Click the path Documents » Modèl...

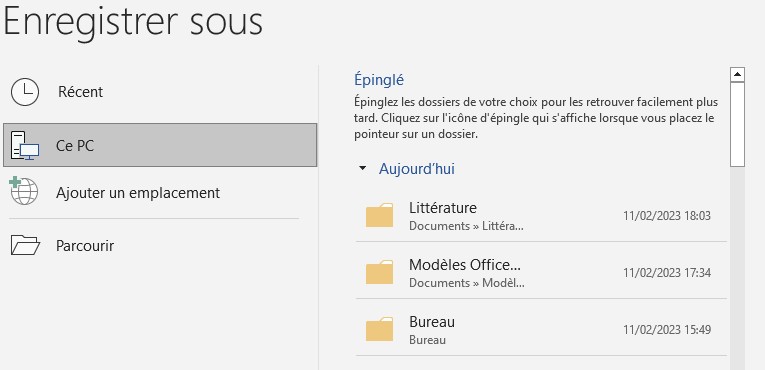coord(467,283)
